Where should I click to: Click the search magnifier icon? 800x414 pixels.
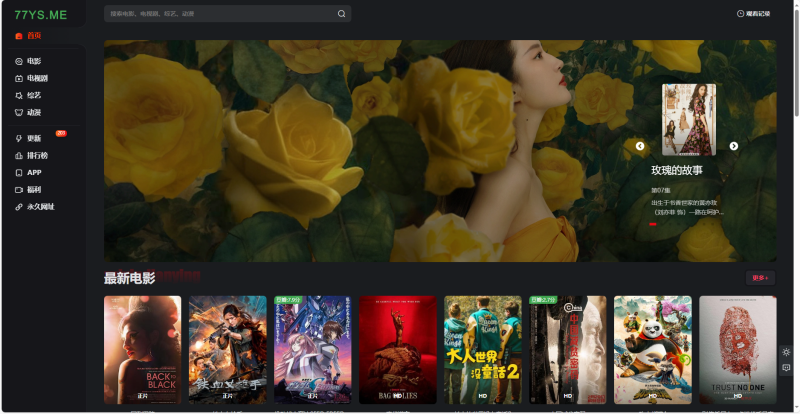pyautogui.click(x=341, y=14)
